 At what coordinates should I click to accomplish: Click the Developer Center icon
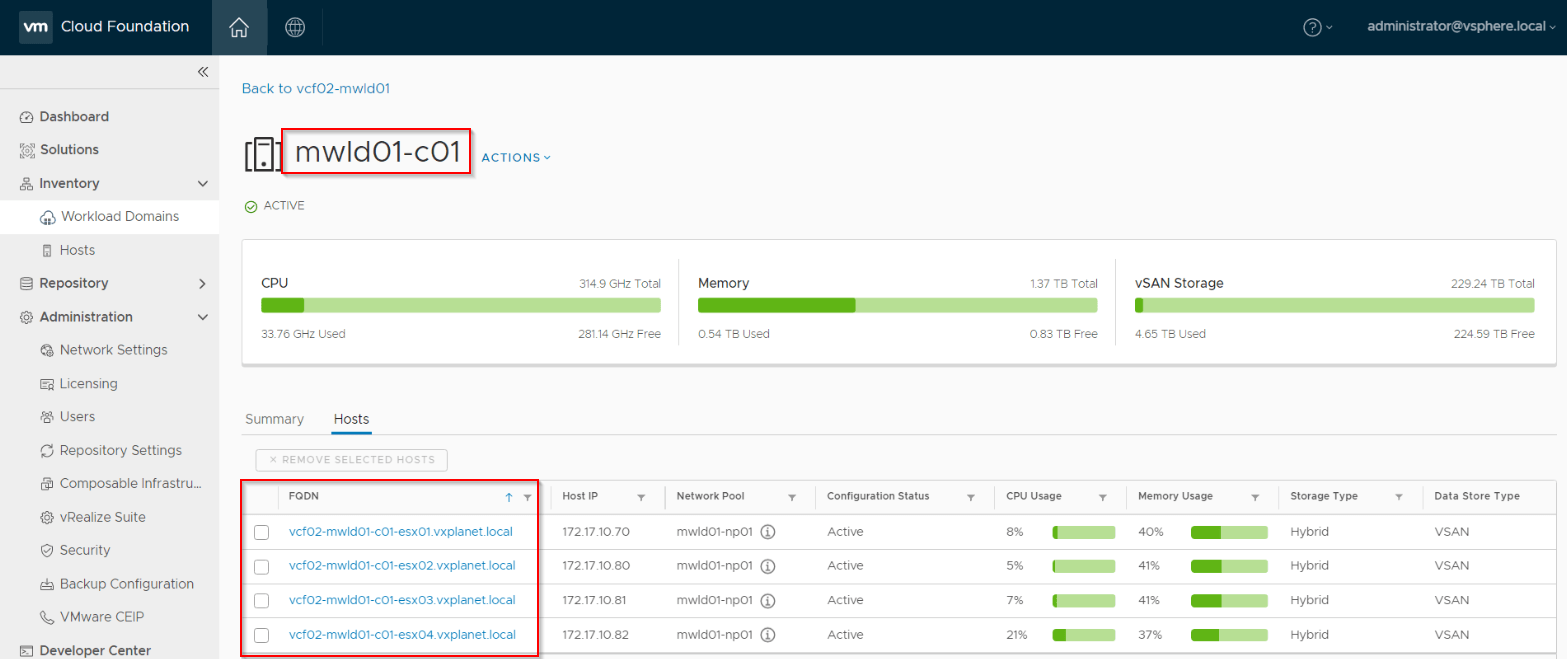[x=27, y=651]
